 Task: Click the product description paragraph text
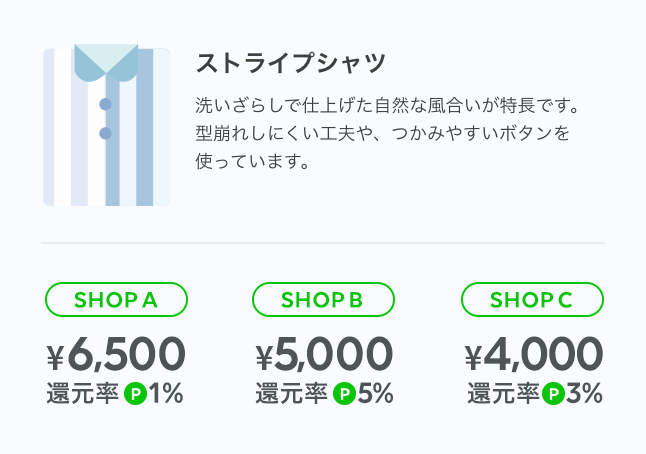click(x=387, y=133)
